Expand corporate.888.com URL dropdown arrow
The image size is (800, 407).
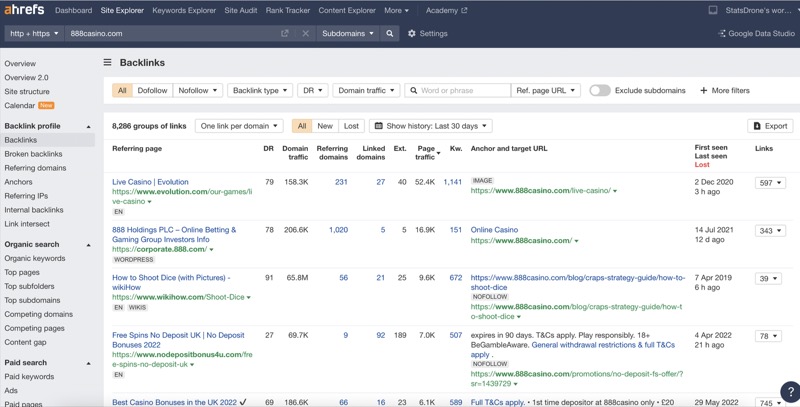[x=211, y=250]
